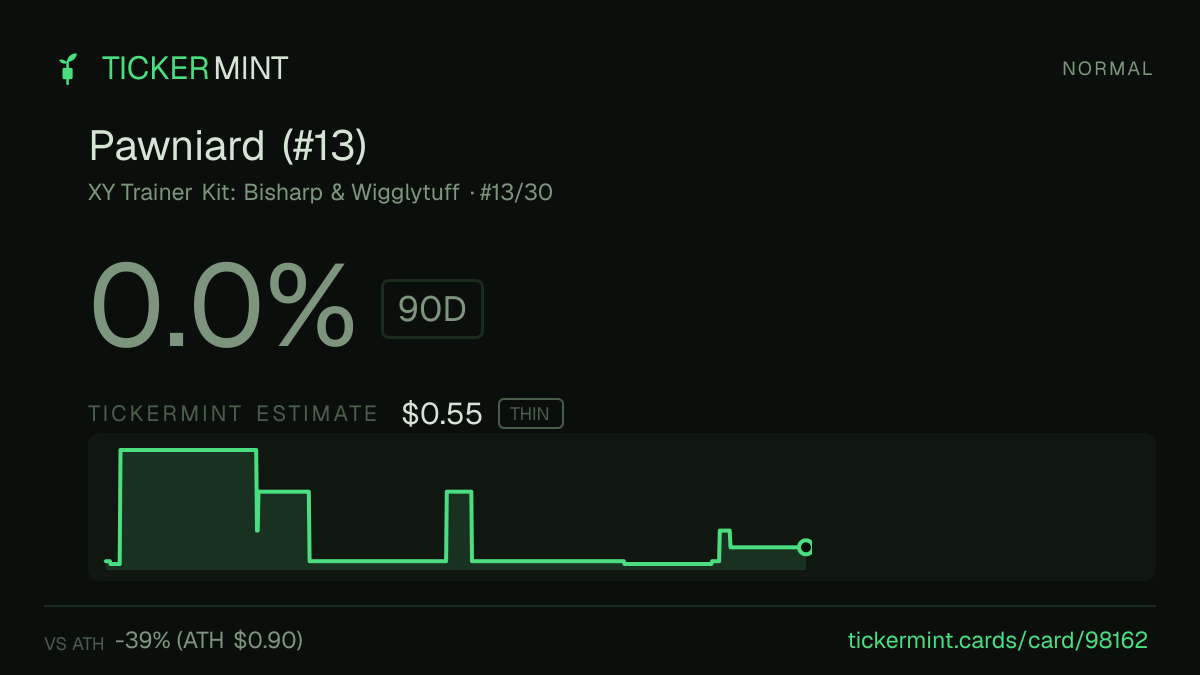Image resolution: width=1200 pixels, height=675 pixels.
Task: Open the tickermint.cards/card/98162 link
Action: click(x=998, y=640)
